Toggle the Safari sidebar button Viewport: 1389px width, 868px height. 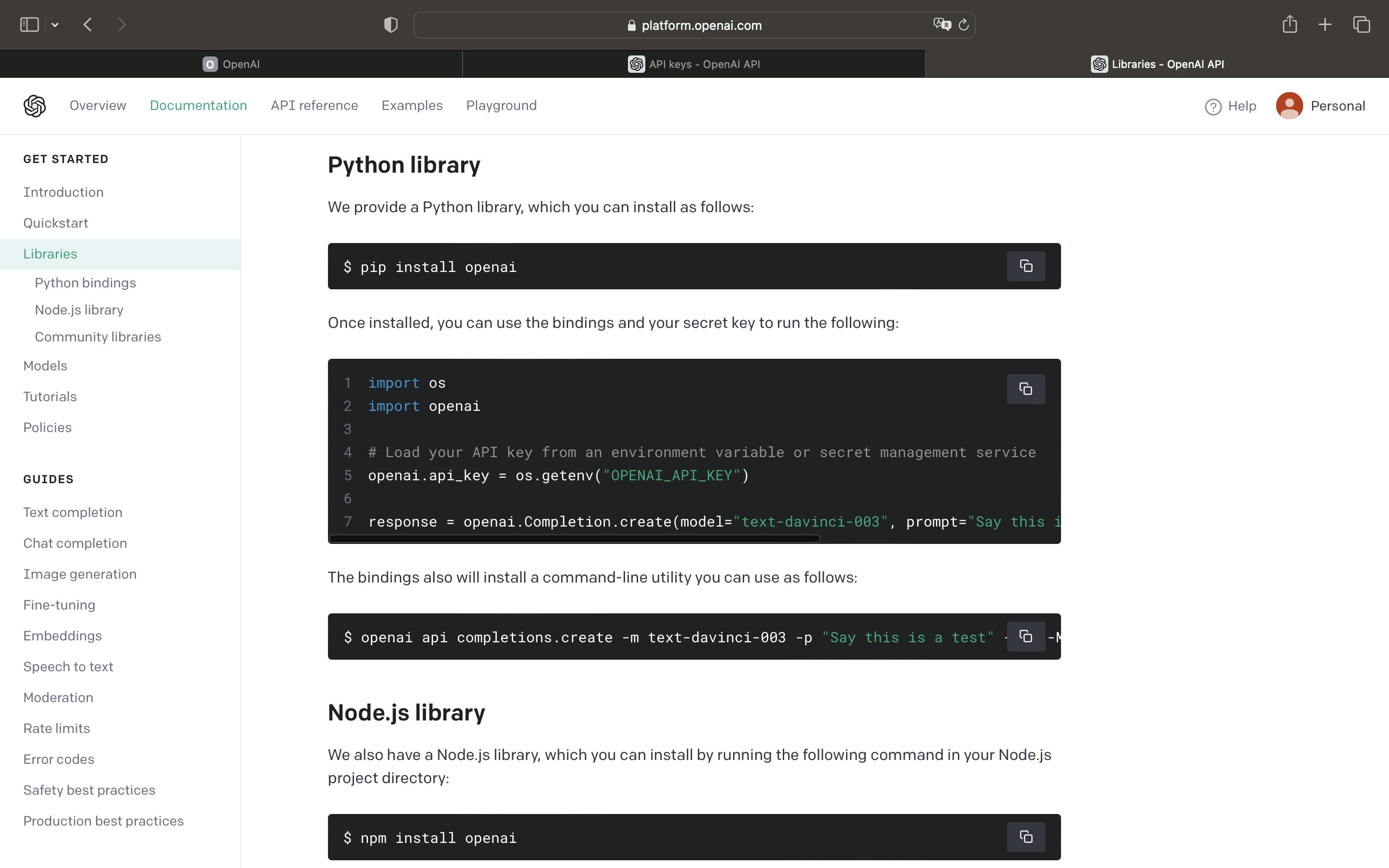[29, 25]
